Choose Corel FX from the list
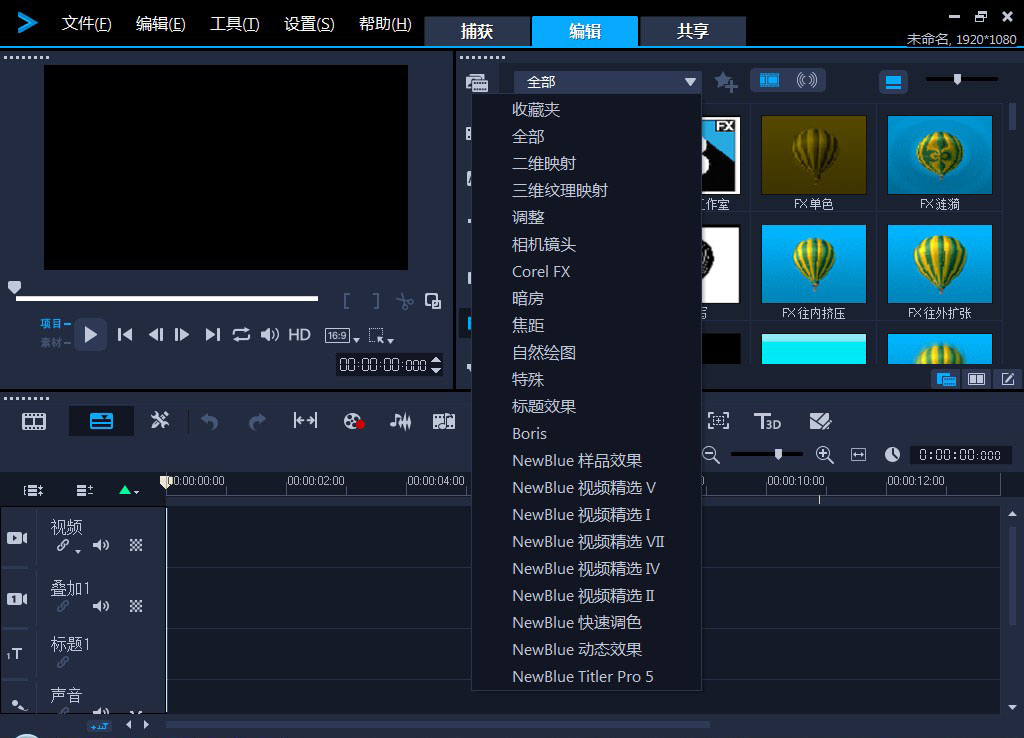Screen dimensions: 1024x738 pos(586,272)
